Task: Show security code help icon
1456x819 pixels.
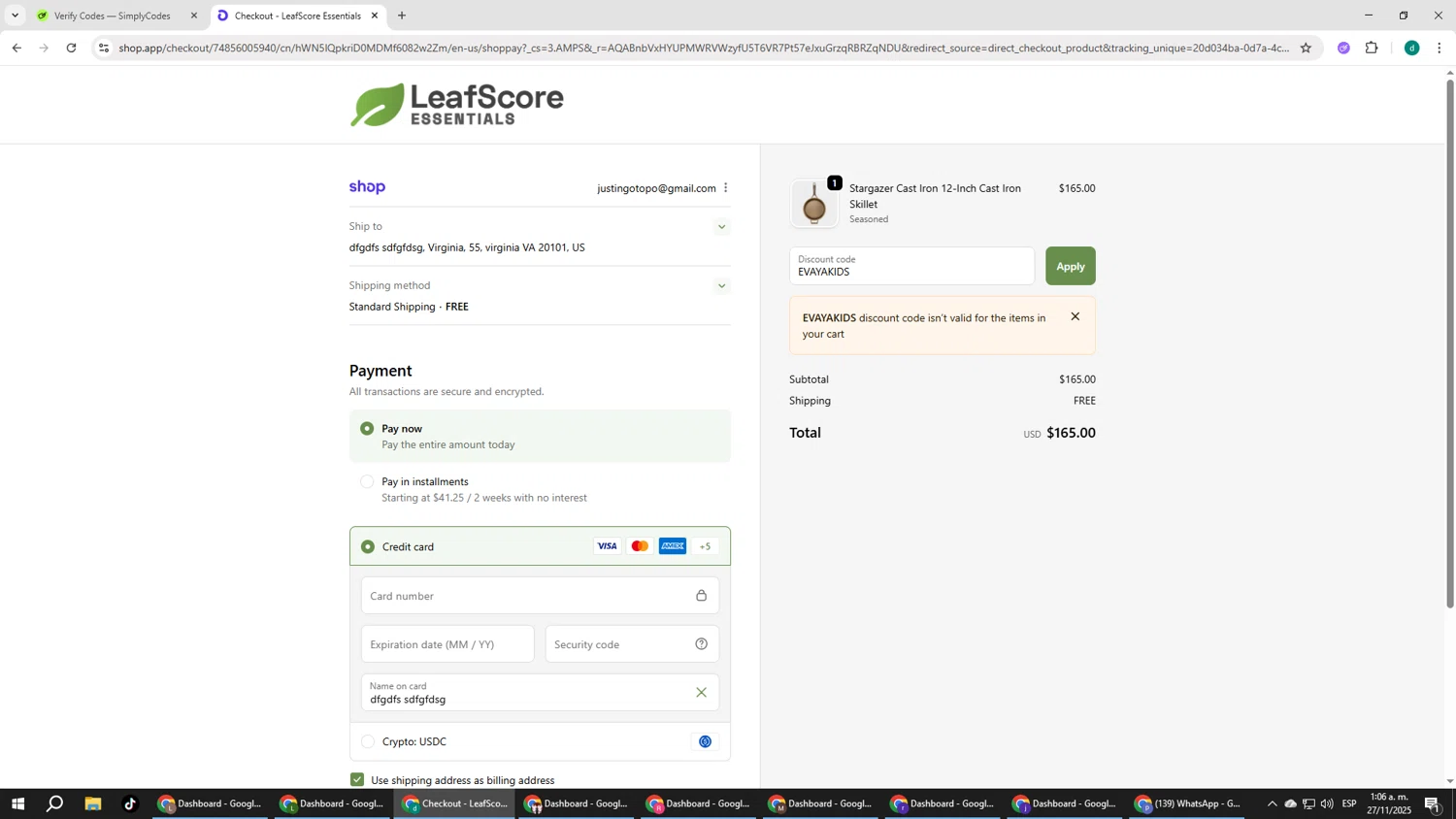Action: coord(701,644)
